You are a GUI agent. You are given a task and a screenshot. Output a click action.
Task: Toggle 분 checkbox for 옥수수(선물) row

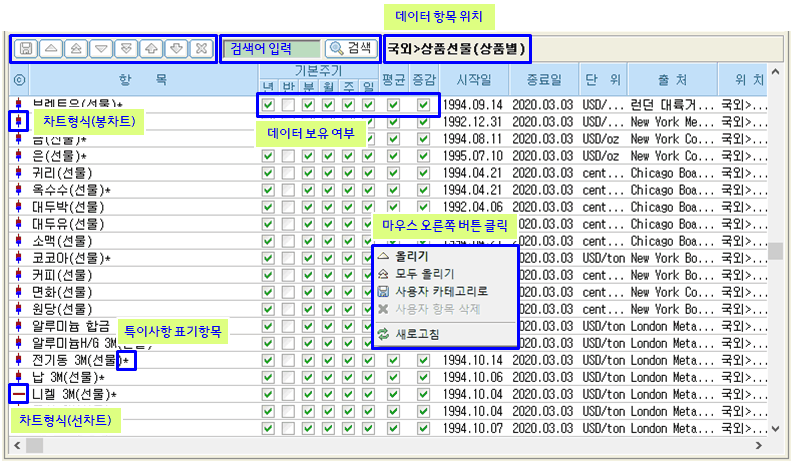click(308, 190)
